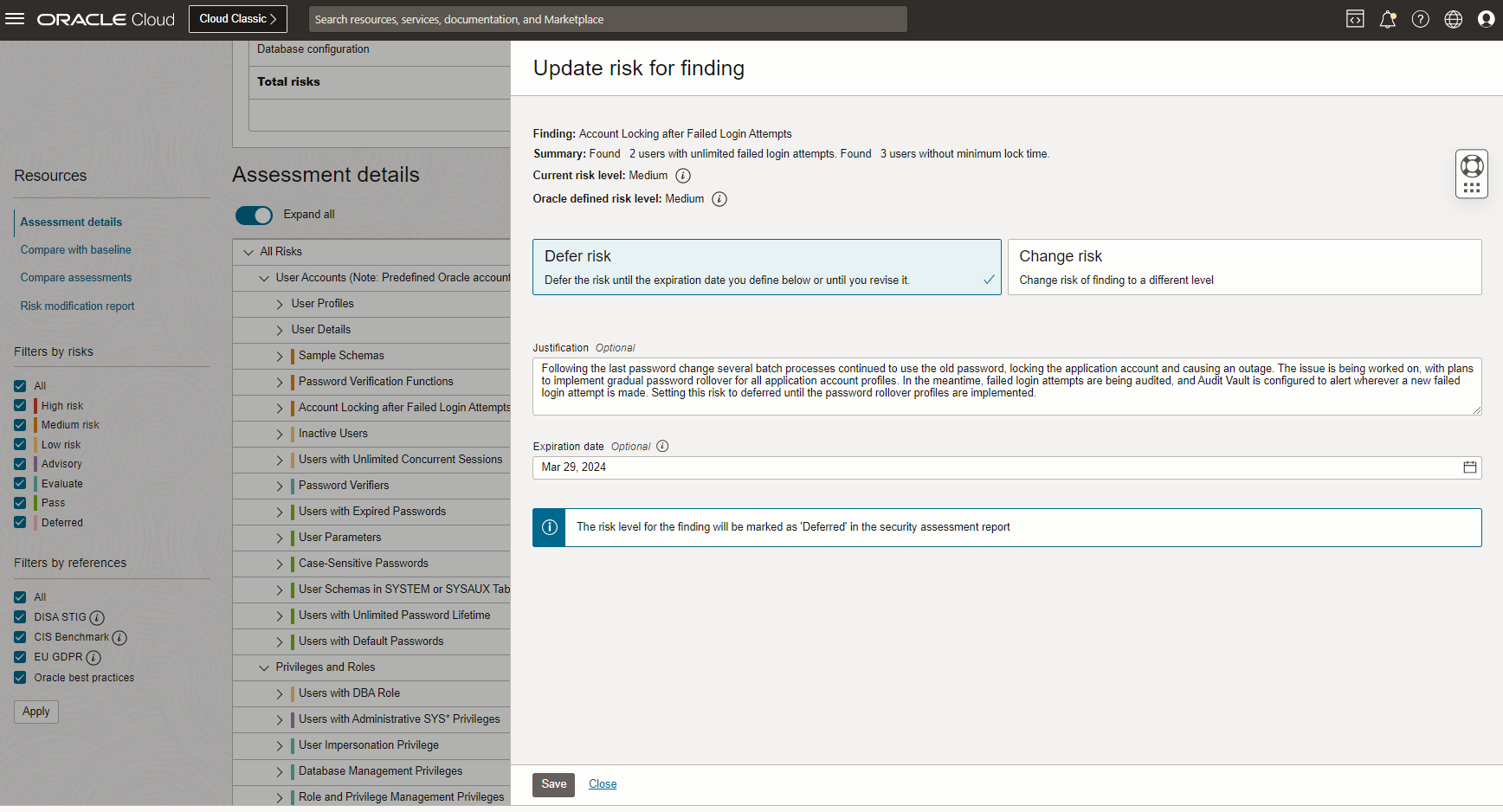View Current risk level info tooltip icon
1503x812 pixels.
[683, 175]
